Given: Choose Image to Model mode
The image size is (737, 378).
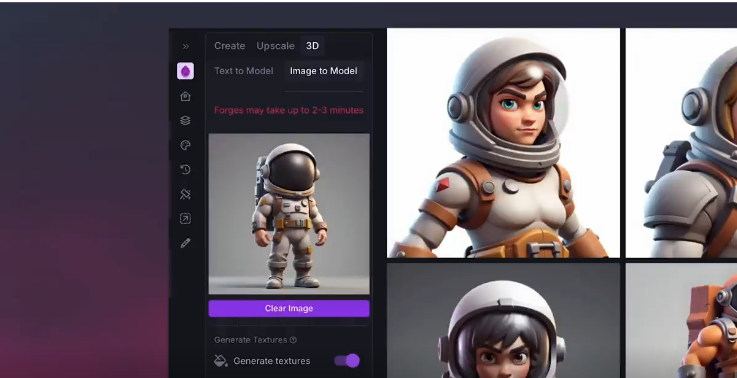Looking at the screenshot, I should coord(323,71).
